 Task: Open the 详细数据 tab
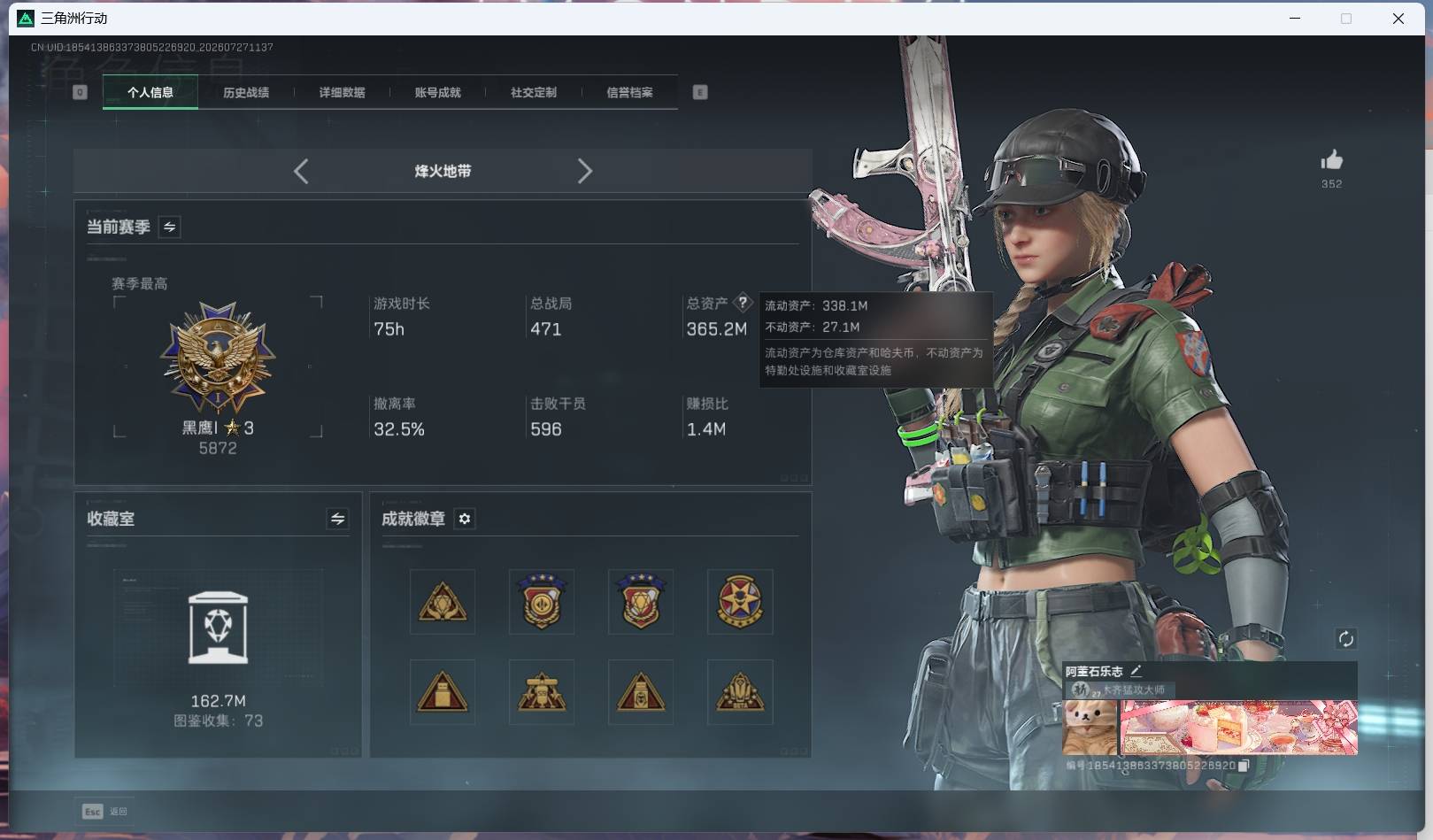click(342, 92)
